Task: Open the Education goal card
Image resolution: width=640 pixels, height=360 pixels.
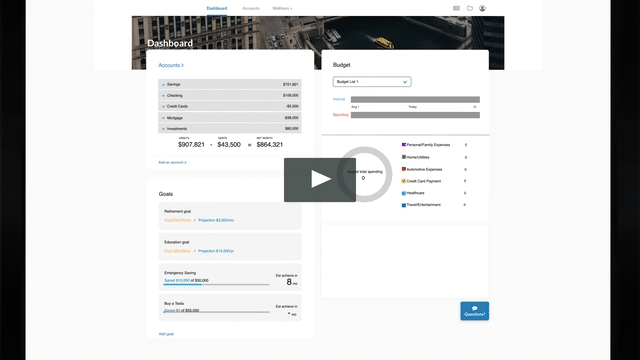Action: (230, 247)
